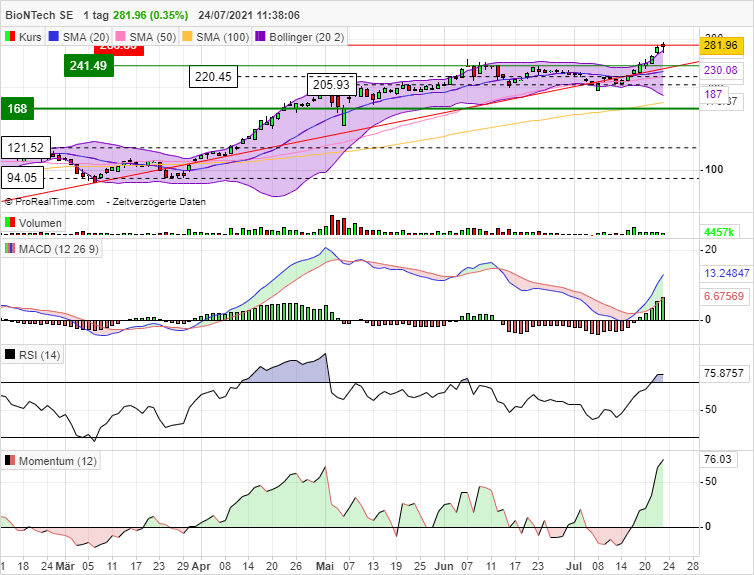Click the blue SMA (20) swatch

(54, 37)
